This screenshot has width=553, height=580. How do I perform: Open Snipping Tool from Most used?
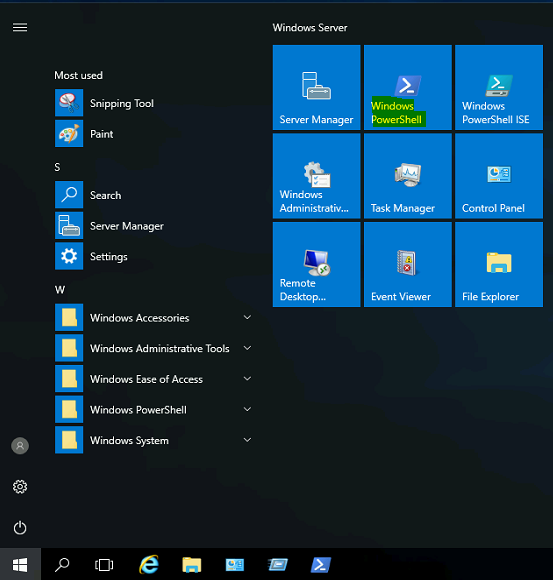[155, 103]
